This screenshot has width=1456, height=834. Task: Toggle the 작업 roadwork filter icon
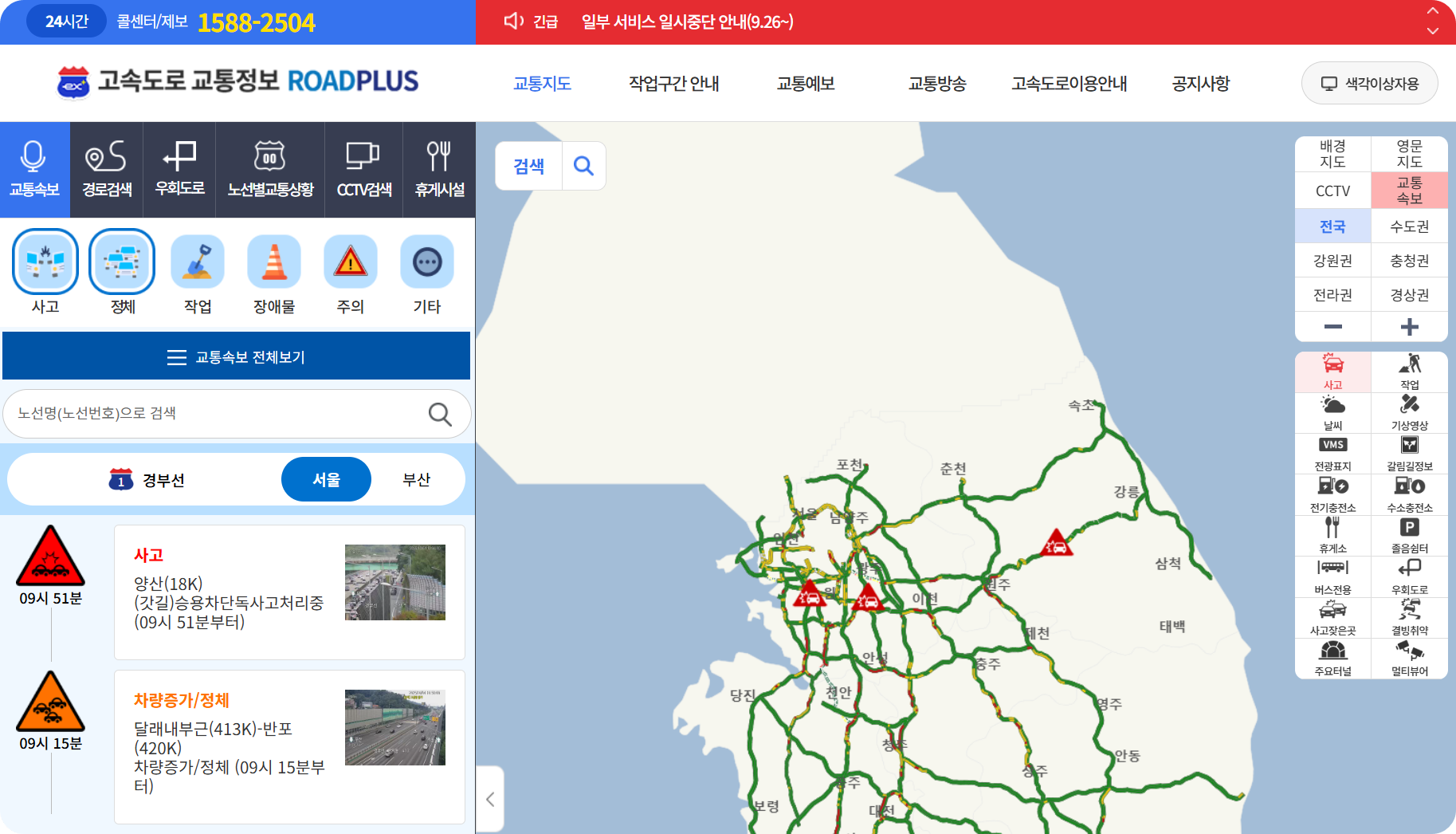pyautogui.click(x=198, y=262)
